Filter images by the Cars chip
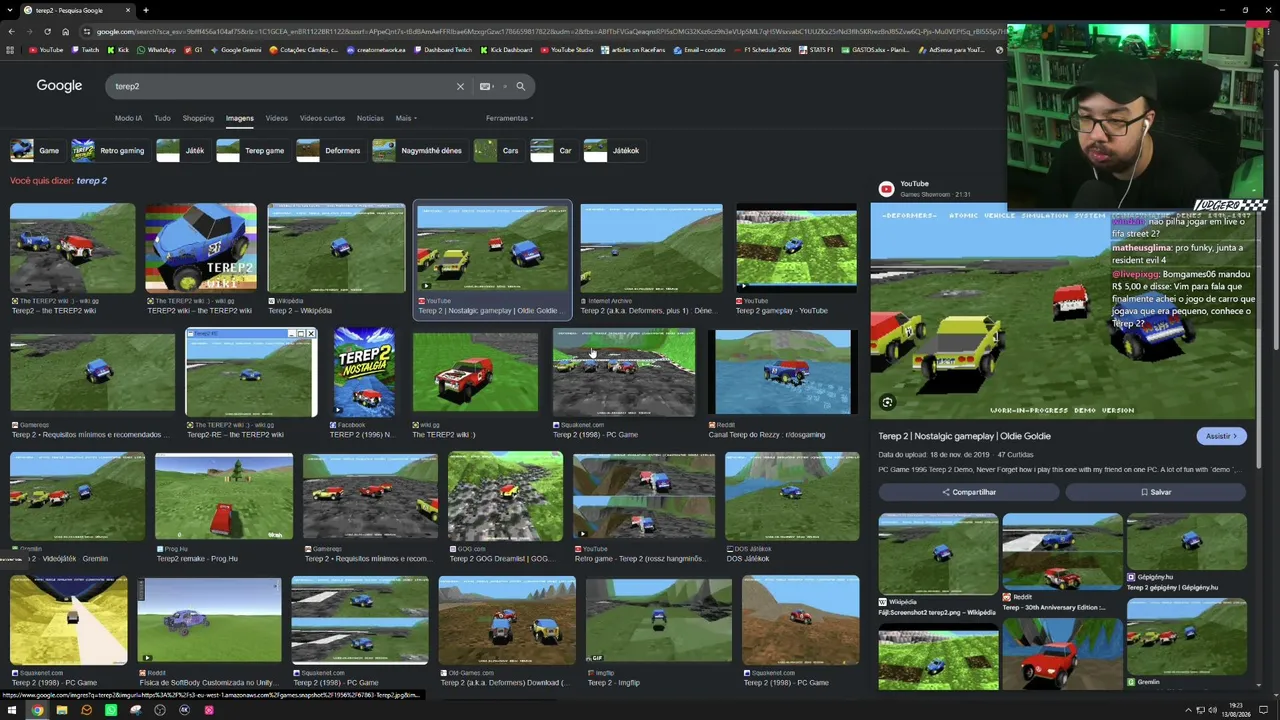 [x=498, y=151]
